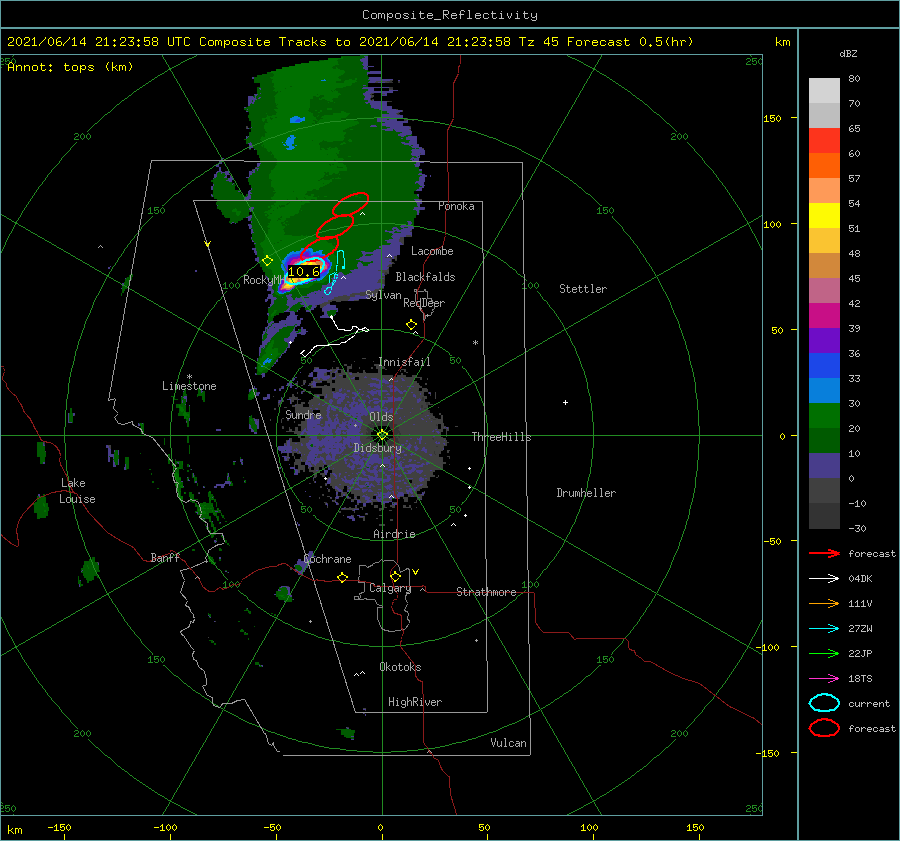Screen dimensions: 900x841
Task: Click the Lacombe city label
Action: point(432,251)
